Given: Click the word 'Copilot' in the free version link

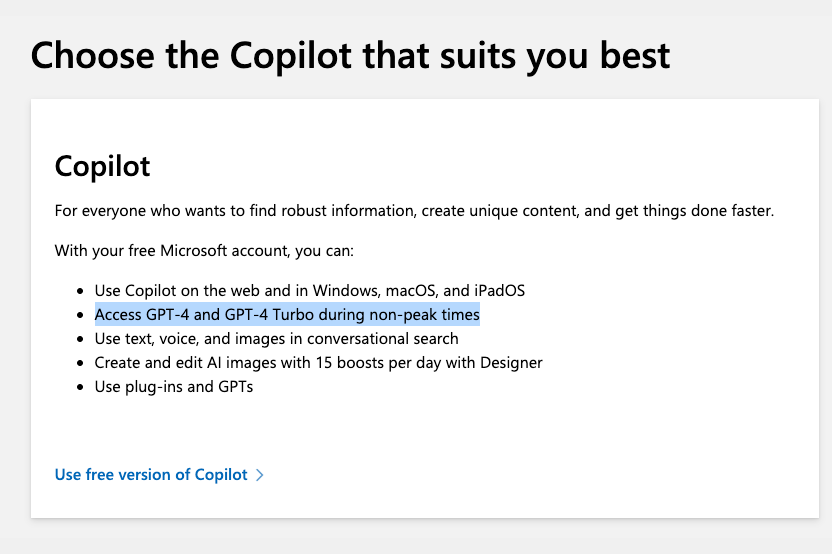Looking at the screenshot, I should 221,475.
